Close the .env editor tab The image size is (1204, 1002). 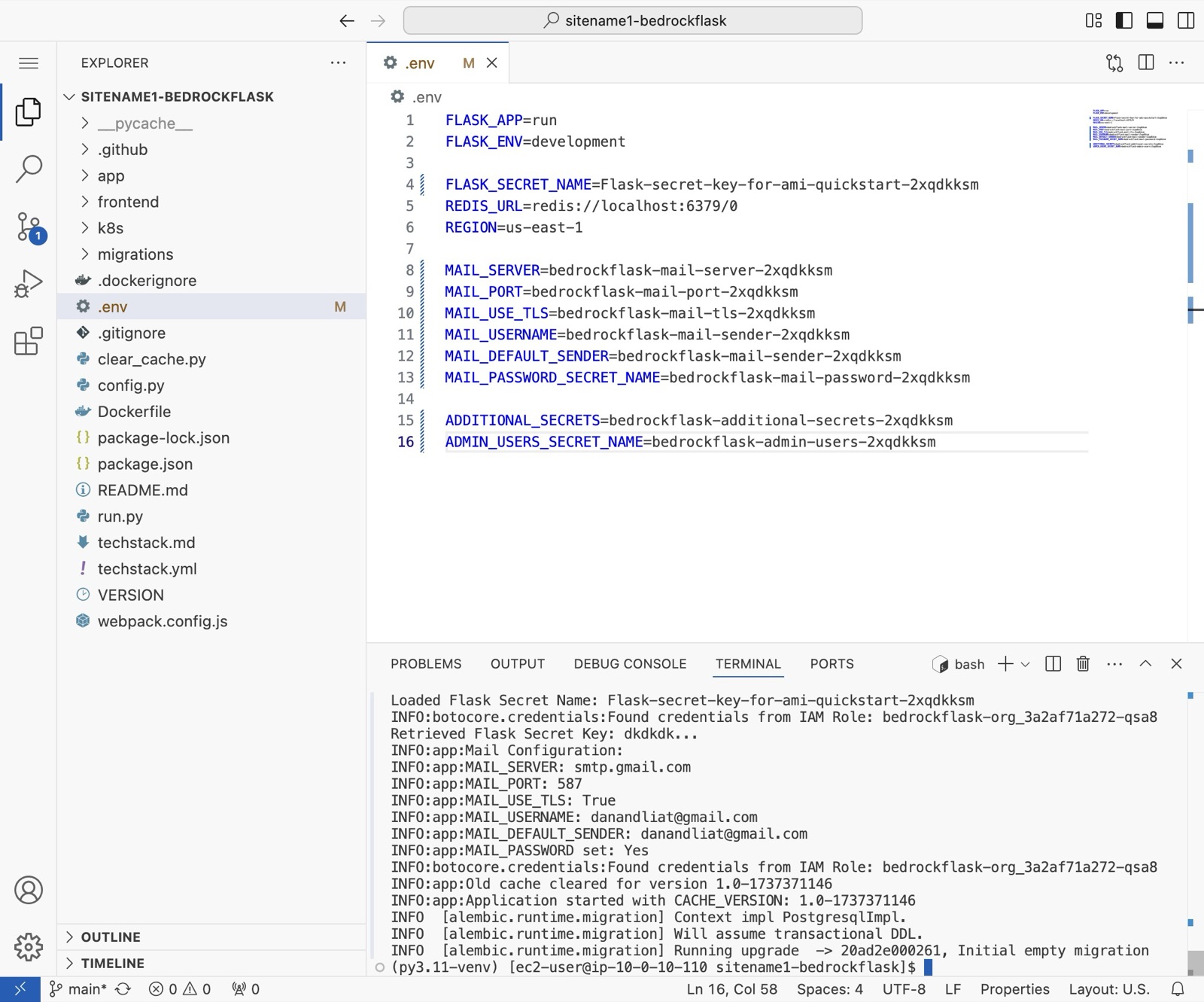point(492,63)
